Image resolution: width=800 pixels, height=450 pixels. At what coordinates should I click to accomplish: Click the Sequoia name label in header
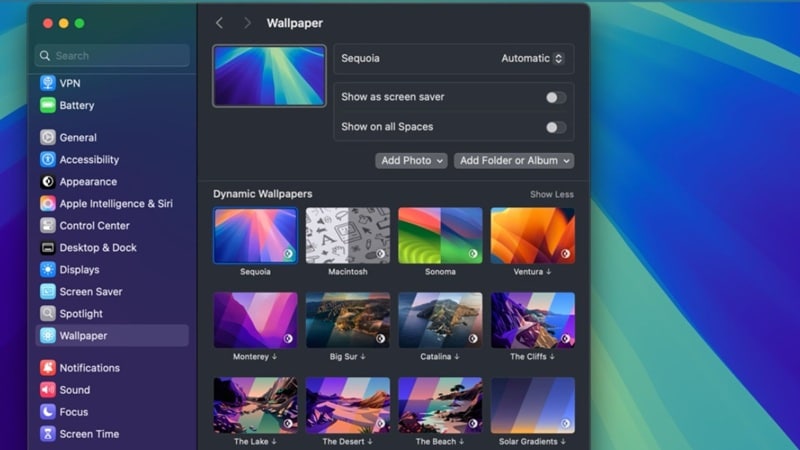[360, 58]
